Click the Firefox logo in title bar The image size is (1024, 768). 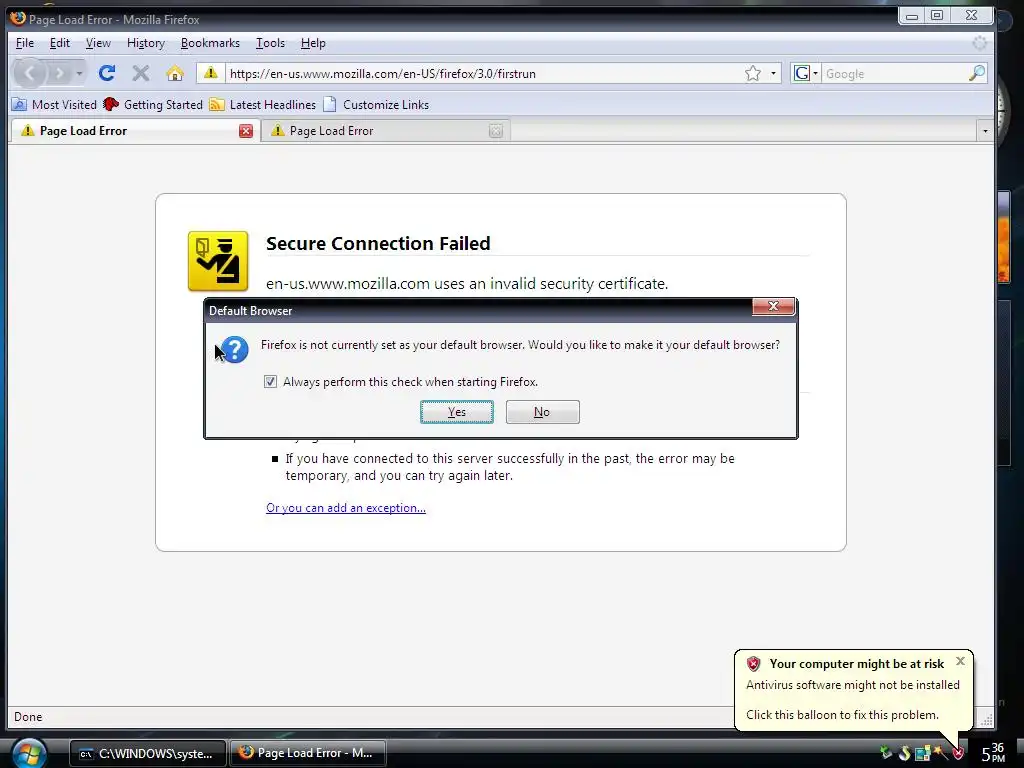[x=18, y=18]
